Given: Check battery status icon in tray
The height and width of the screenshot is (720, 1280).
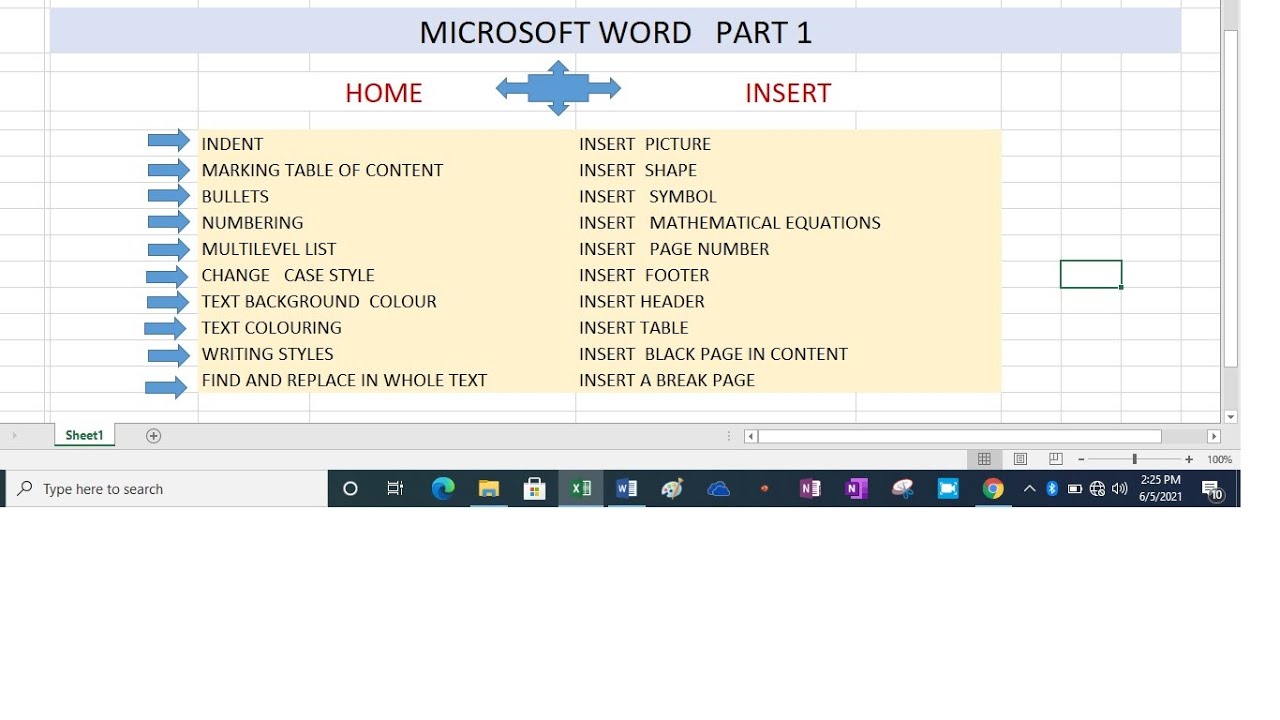Looking at the screenshot, I should pyautogui.click(x=1075, y=489).
